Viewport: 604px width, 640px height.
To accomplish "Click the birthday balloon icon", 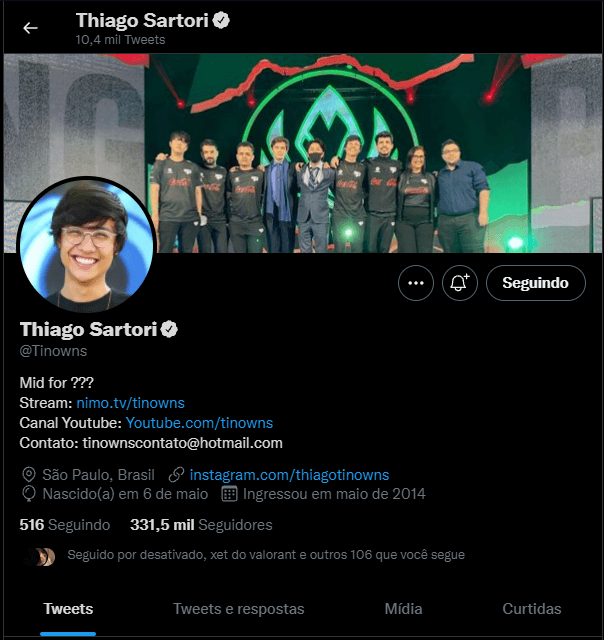I will [x=29, y=494].
